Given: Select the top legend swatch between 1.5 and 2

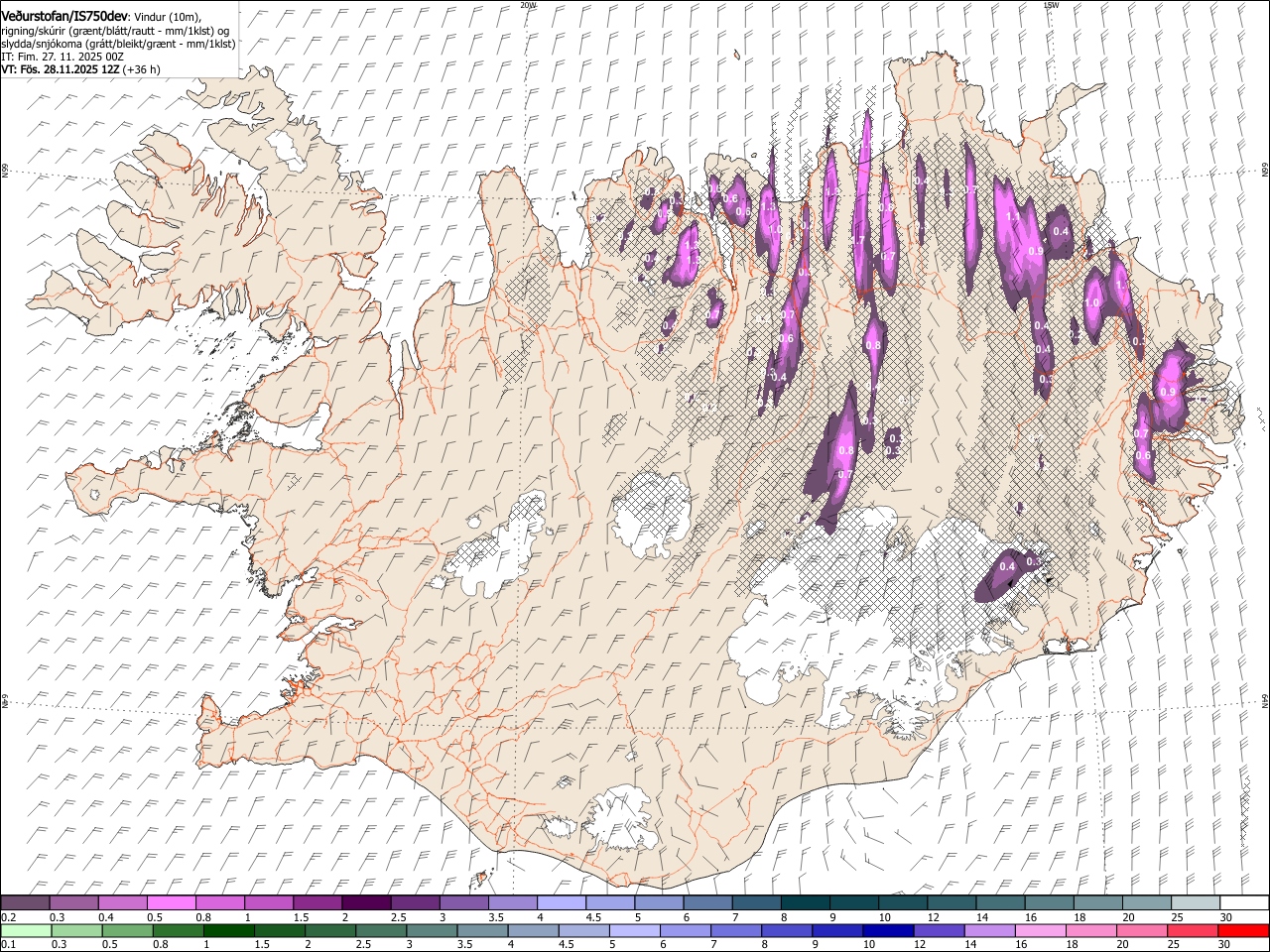Looking at the screenshot, I should click(317, 902).
